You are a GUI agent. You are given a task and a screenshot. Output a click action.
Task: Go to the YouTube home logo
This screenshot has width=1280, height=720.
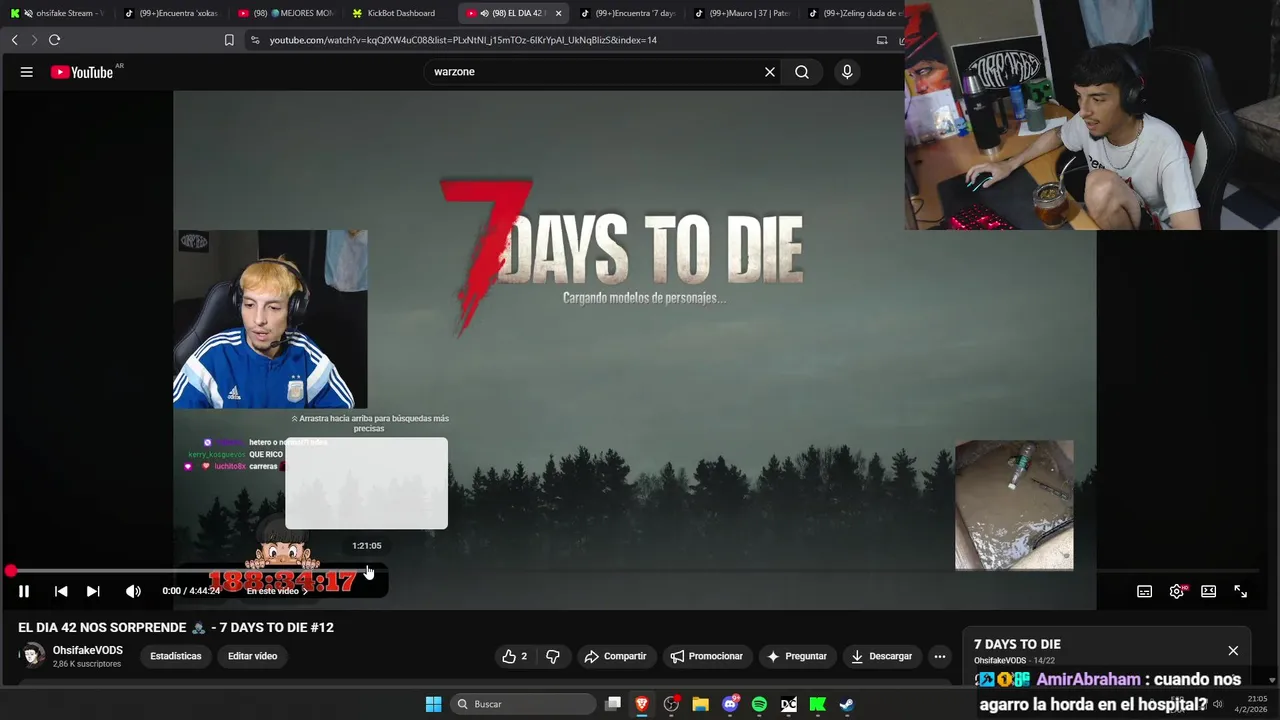(82, 72)
